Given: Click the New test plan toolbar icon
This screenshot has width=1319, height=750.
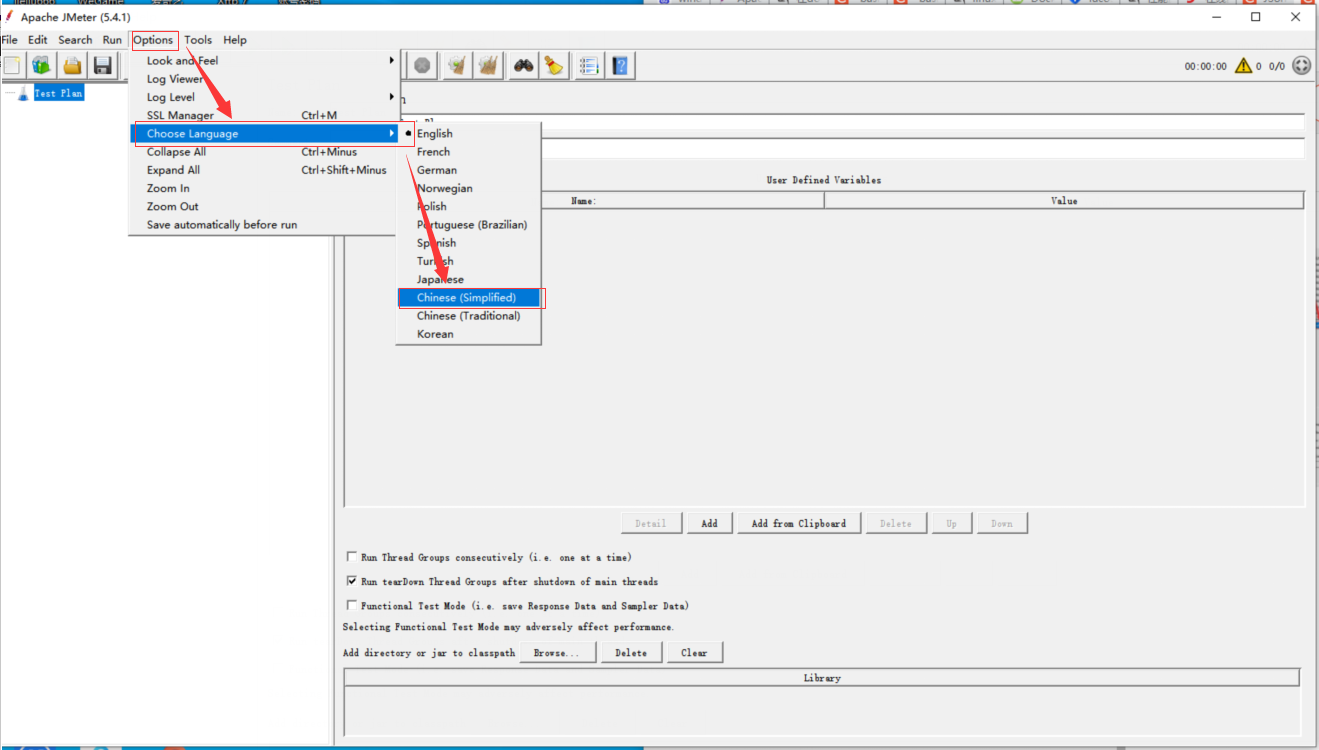Looking at the screenshot, I should pos(11,66).
